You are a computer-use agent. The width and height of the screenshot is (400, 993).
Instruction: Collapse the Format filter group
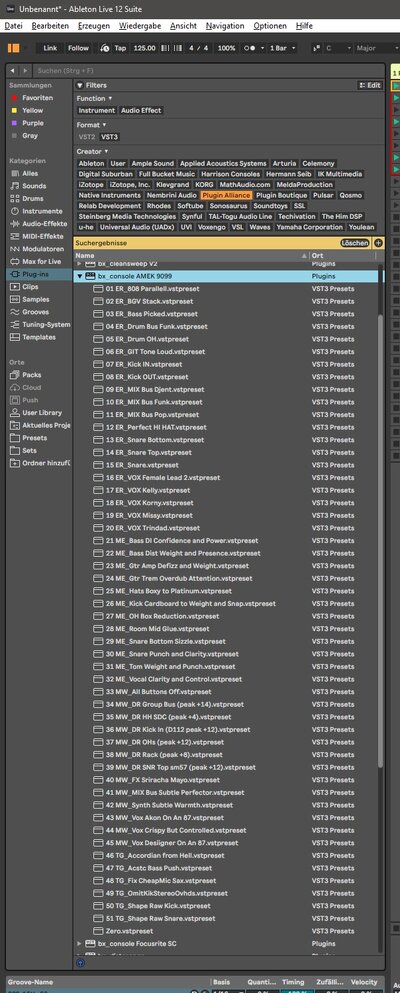104,125
